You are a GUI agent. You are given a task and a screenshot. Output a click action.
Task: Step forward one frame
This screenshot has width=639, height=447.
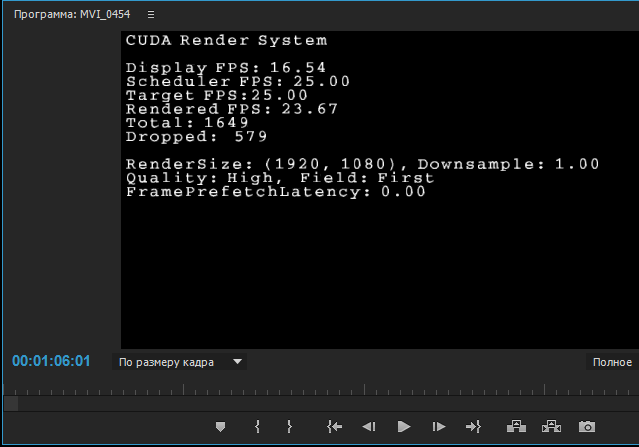click(x=438, y=427)
